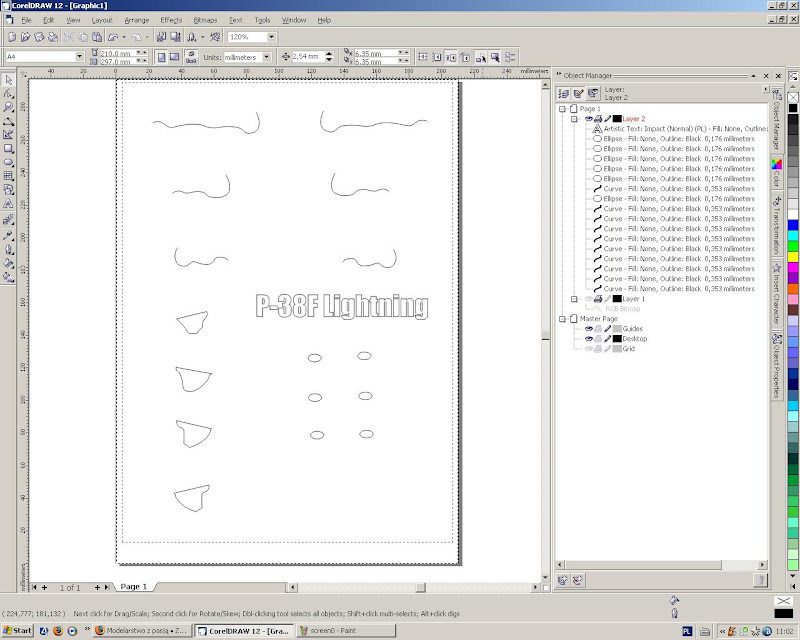Open the Arrange menu

(x=136, y=20)
